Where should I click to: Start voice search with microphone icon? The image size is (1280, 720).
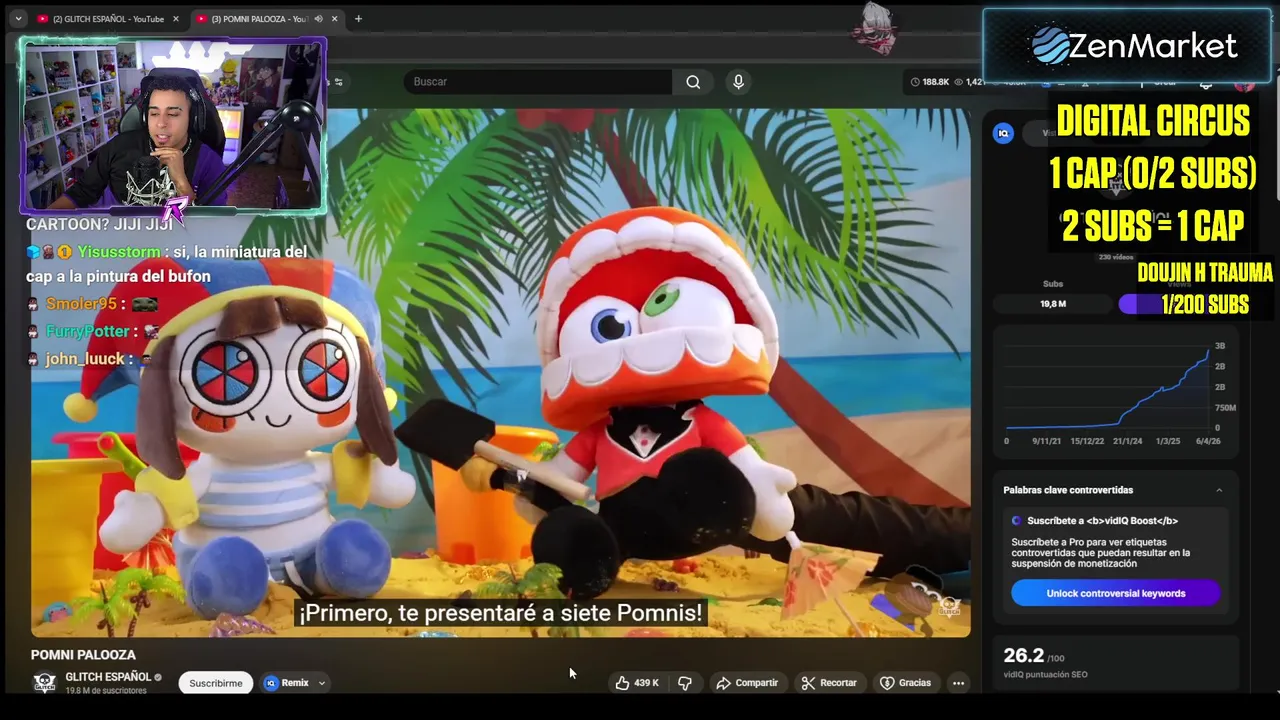tap(738, 82)
